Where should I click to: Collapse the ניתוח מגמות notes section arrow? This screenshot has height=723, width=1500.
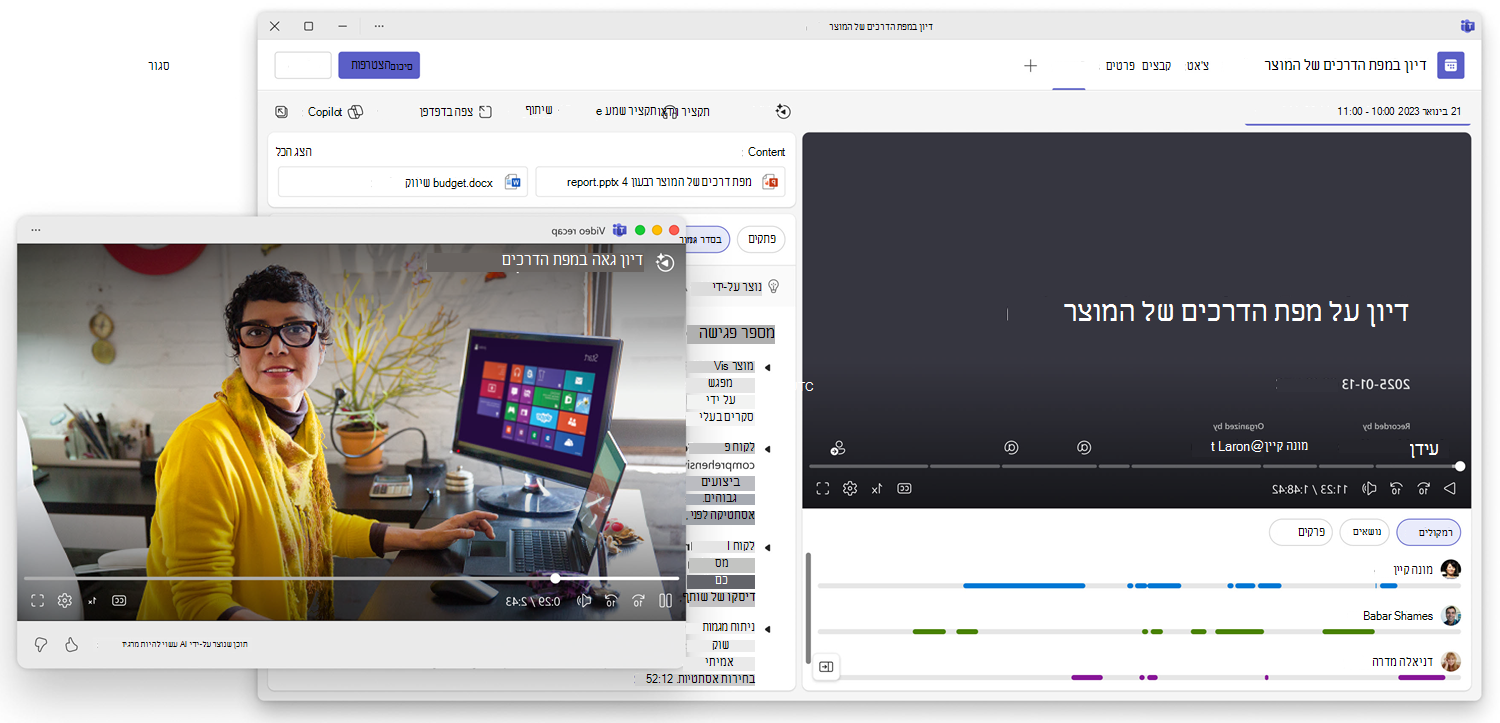click(767, 629)
